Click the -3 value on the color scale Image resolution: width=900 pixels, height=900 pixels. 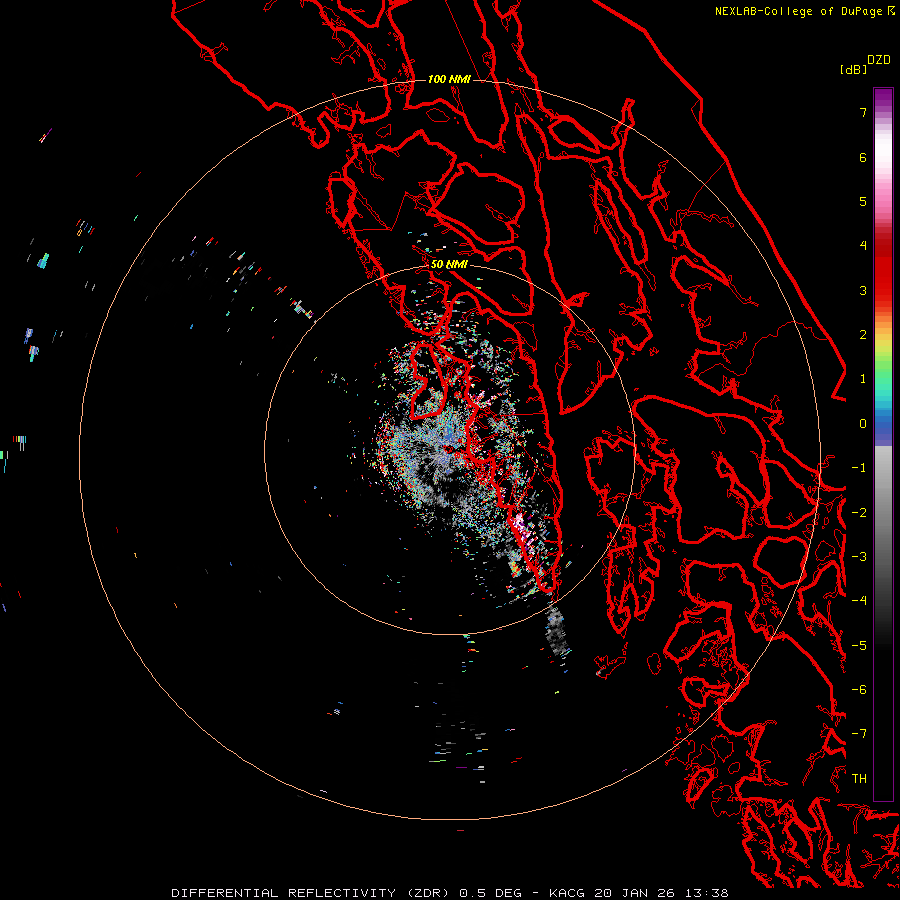click(x=859, y=557)
